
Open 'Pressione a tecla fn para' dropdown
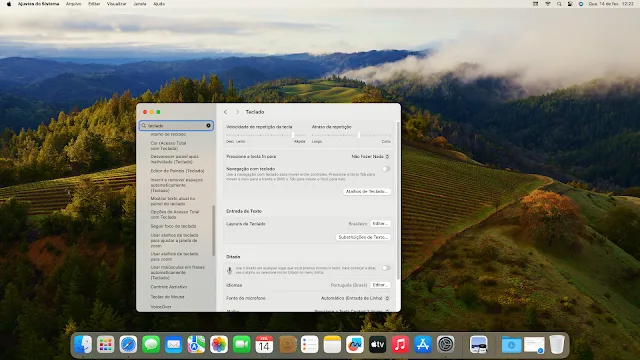(x=370, y=156)
